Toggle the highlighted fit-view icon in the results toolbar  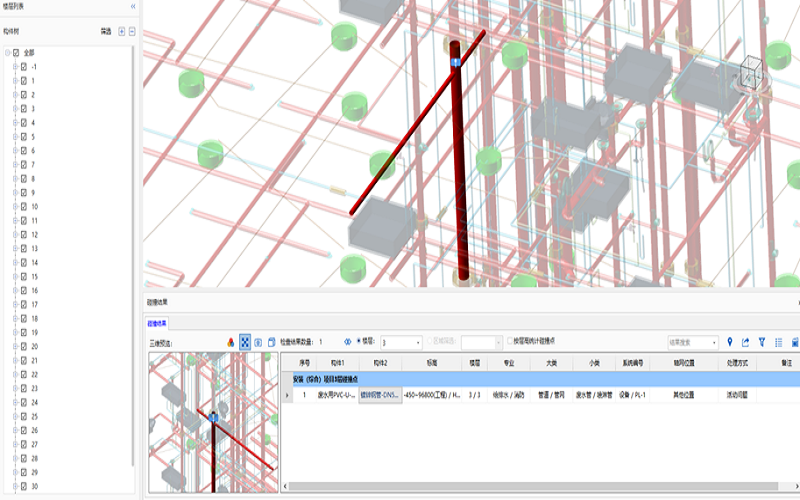pyautogui.click(x=245, y=342)
